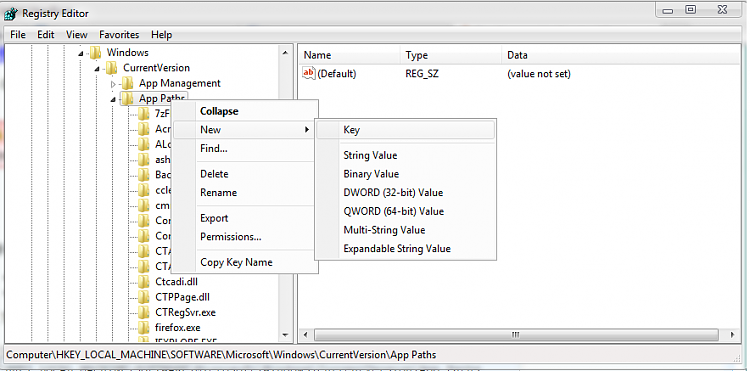
Task: Click the App Paths folder icon
Action: (x=127, y=98)
